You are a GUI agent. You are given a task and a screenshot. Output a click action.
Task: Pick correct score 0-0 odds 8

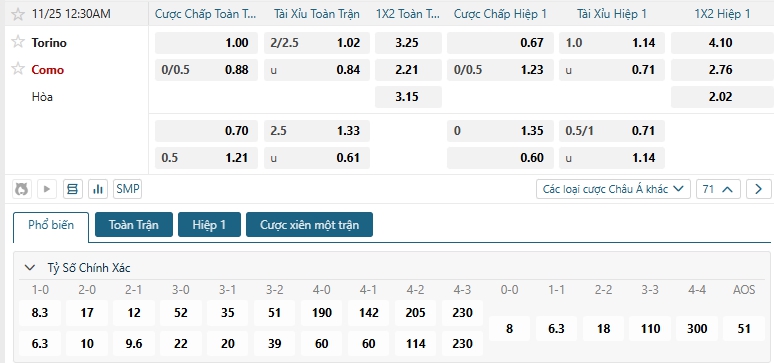(509, 328)
